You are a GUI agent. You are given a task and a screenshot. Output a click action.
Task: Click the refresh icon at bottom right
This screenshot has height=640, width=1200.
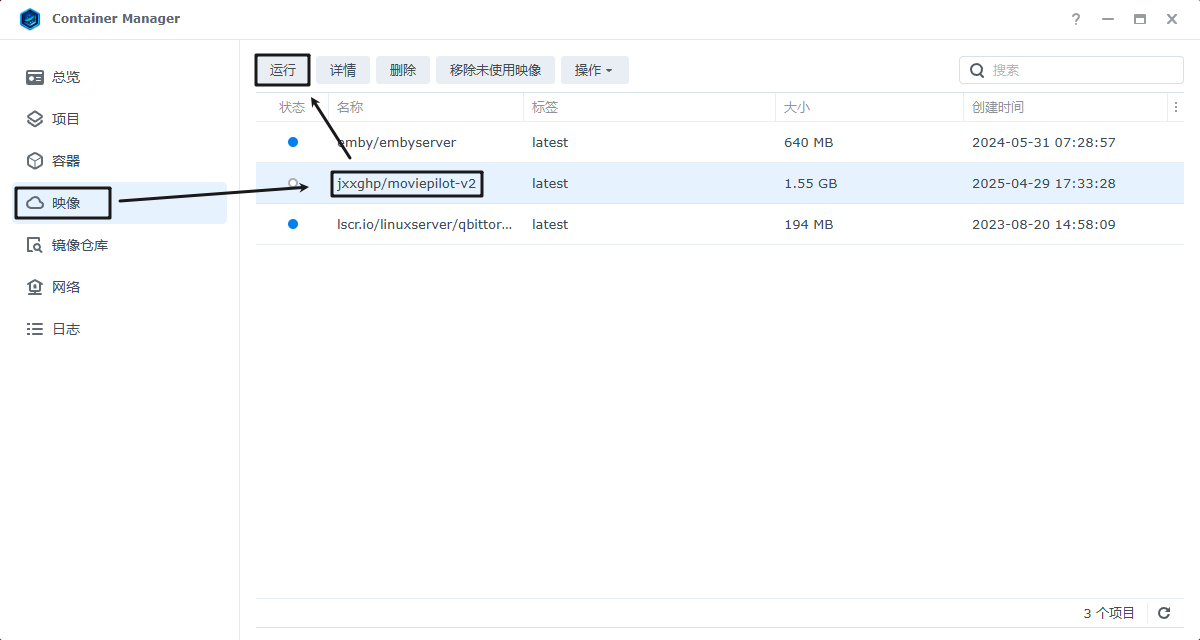1164,613
